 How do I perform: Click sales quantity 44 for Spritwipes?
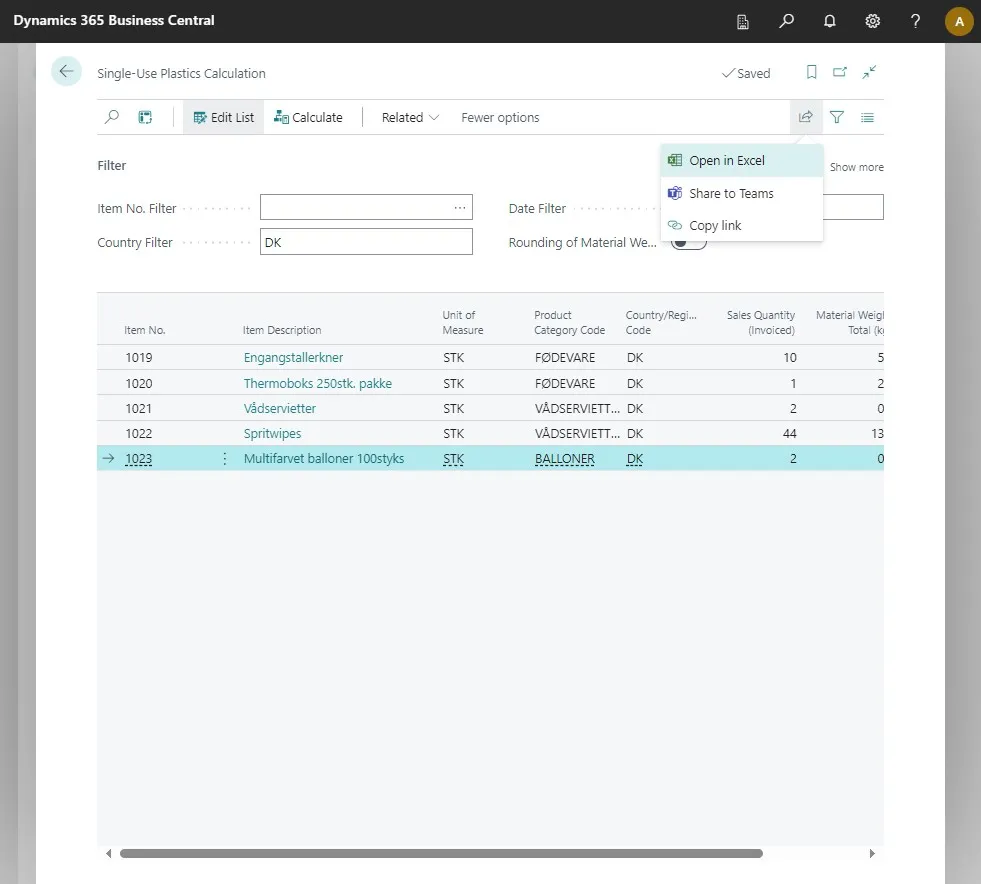(x=790, y=433)
